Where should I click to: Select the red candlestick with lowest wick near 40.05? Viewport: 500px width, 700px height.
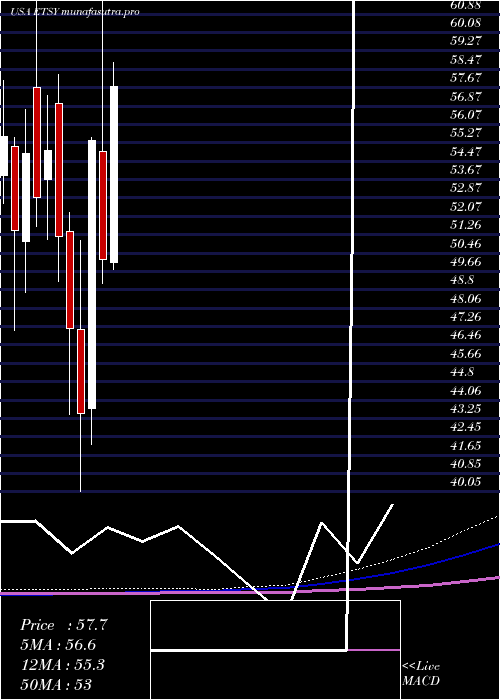81,371
